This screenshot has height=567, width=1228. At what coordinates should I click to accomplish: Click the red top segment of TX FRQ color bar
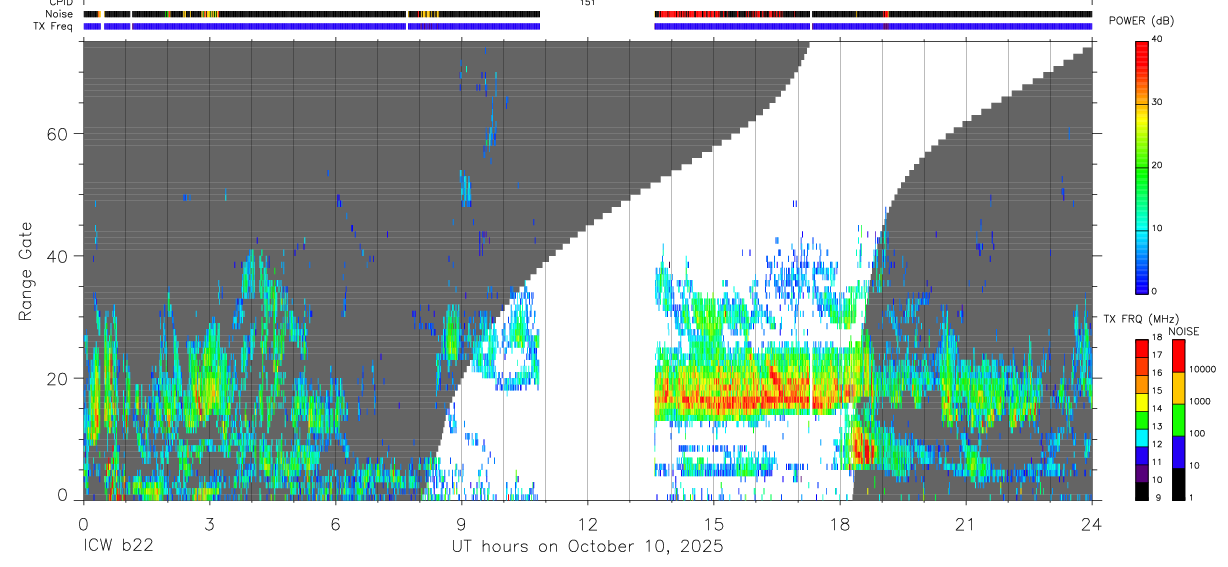click(1141, 346)
